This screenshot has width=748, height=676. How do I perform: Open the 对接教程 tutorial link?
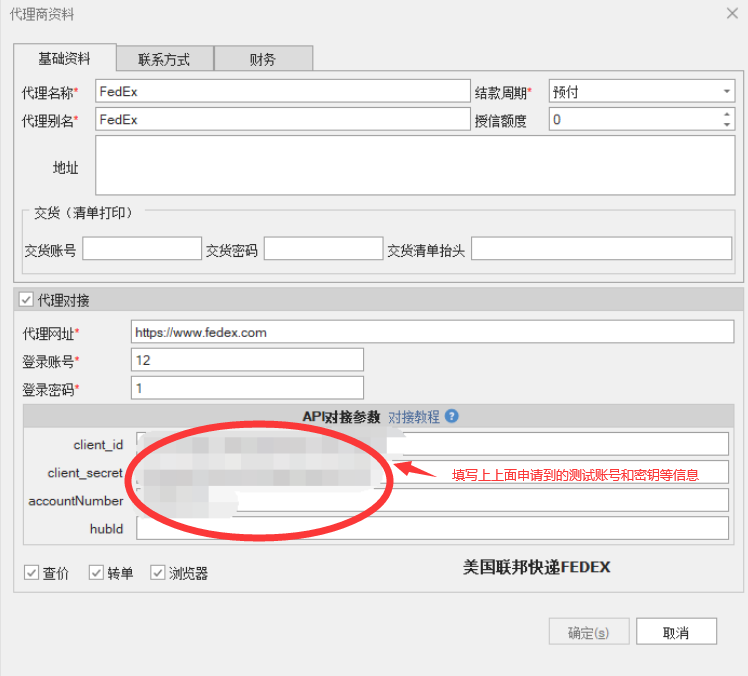(x=414, y=416)
